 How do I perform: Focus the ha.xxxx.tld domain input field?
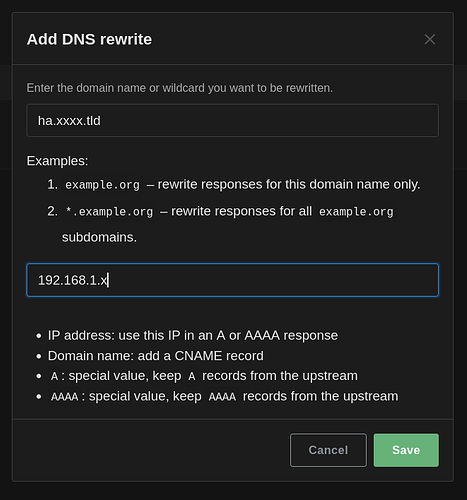point(233,120)
